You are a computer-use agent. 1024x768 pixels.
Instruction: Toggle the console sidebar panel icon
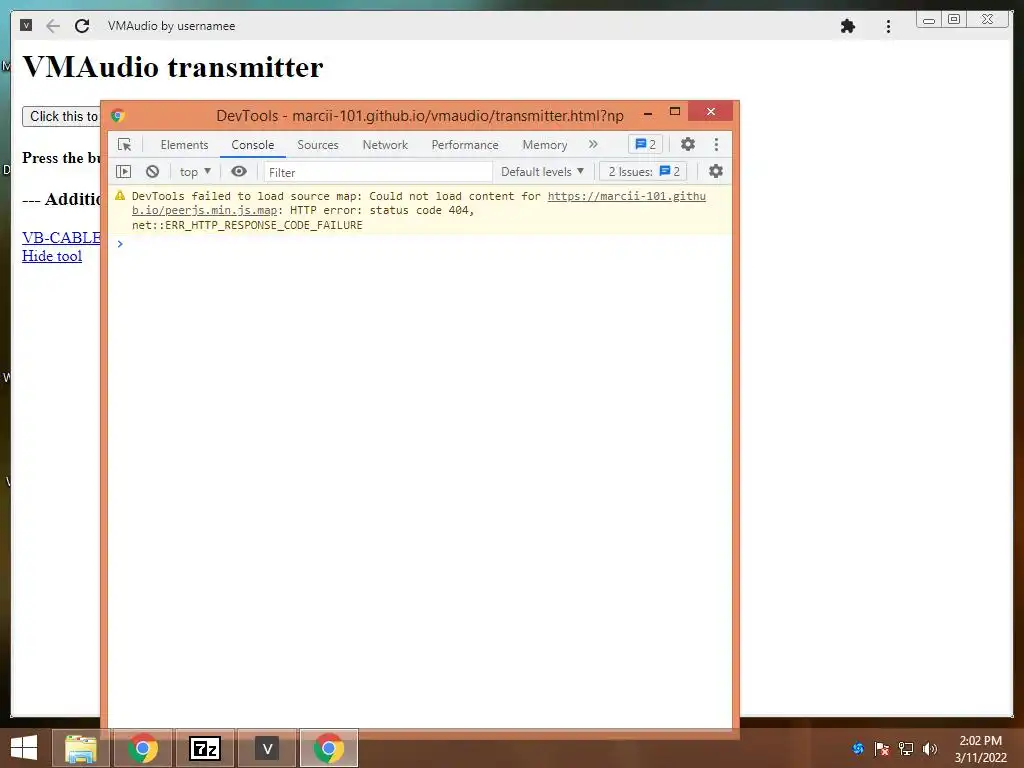point(123,172)
